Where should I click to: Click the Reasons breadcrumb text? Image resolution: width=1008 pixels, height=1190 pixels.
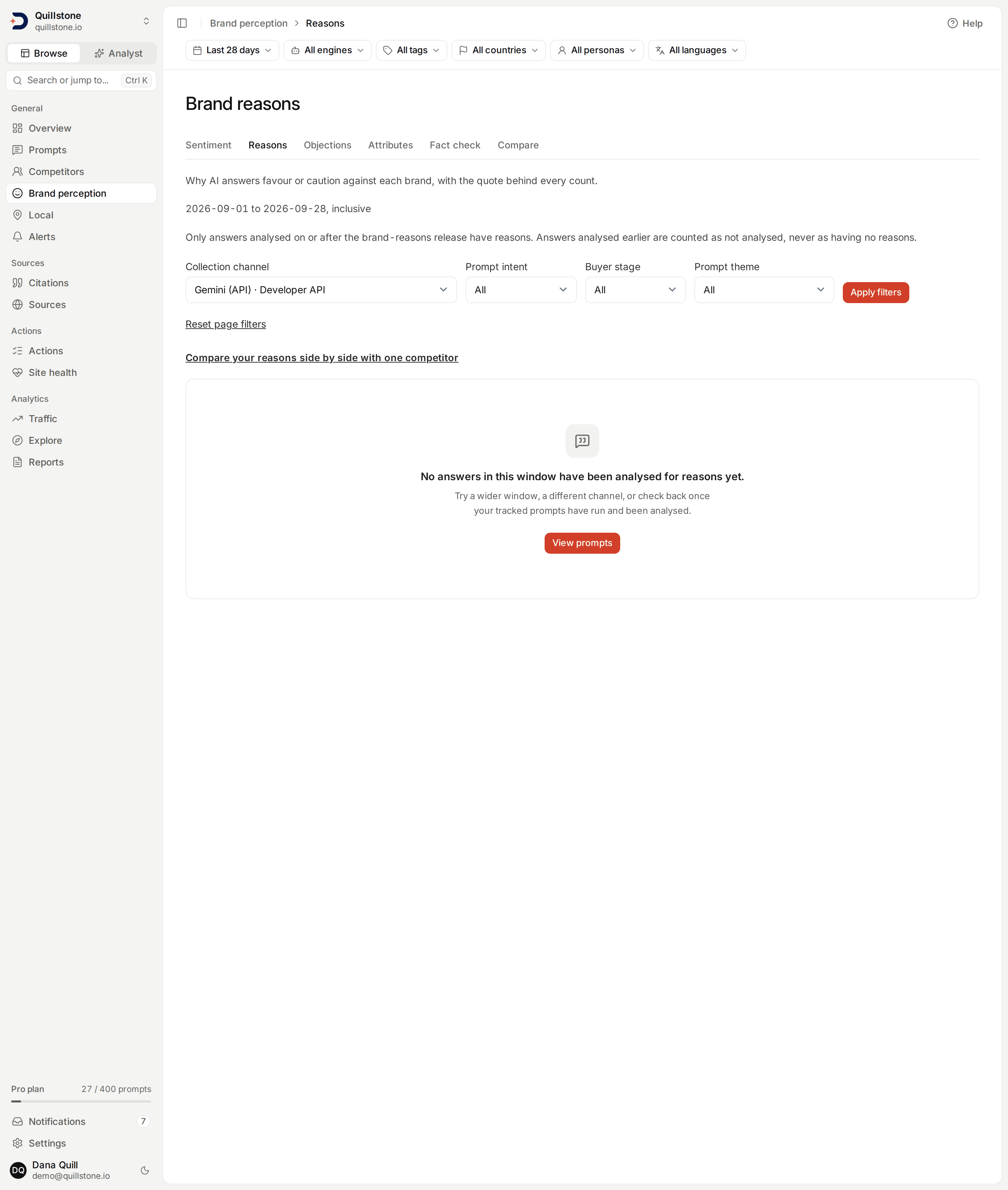325,23
